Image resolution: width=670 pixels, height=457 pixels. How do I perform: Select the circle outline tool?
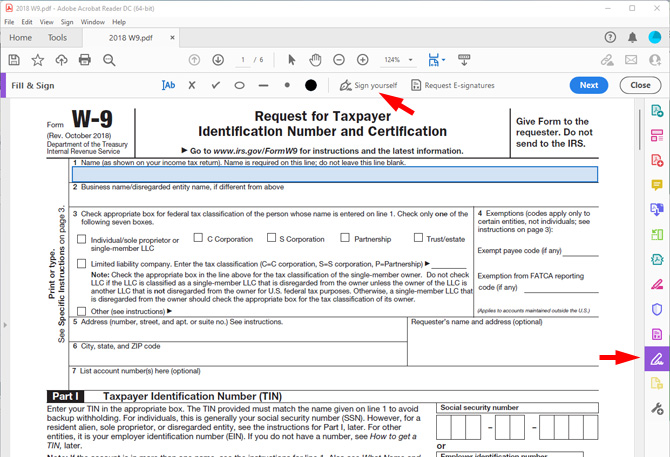(239, 85)
